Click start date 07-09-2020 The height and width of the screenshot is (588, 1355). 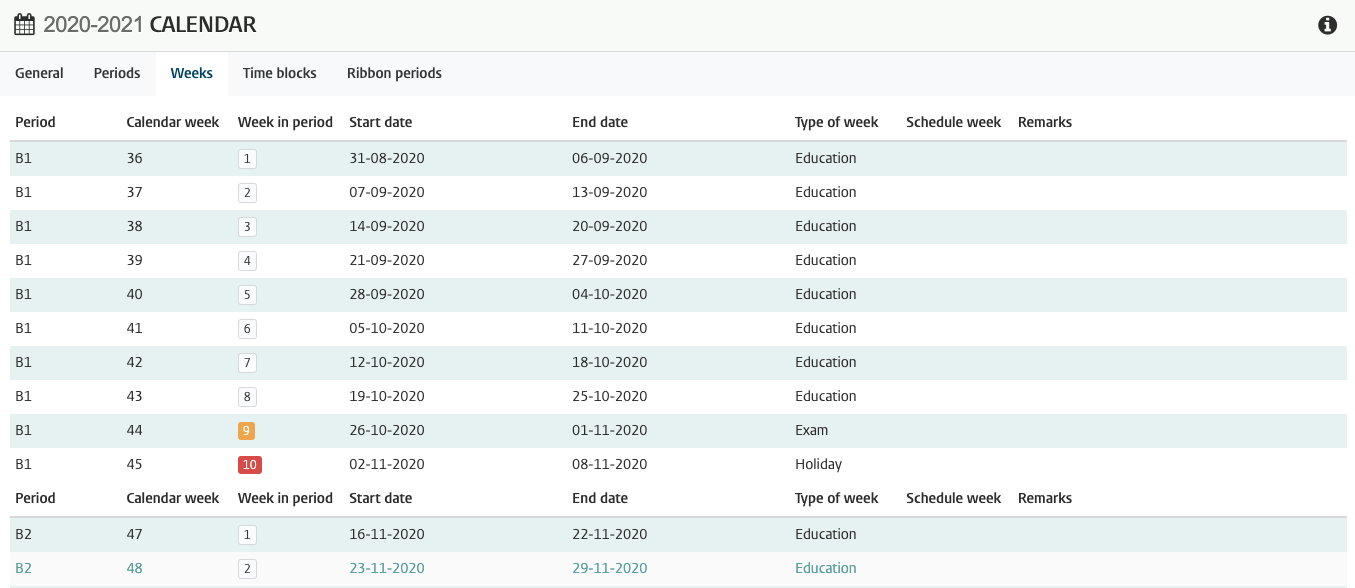[387, 192]
